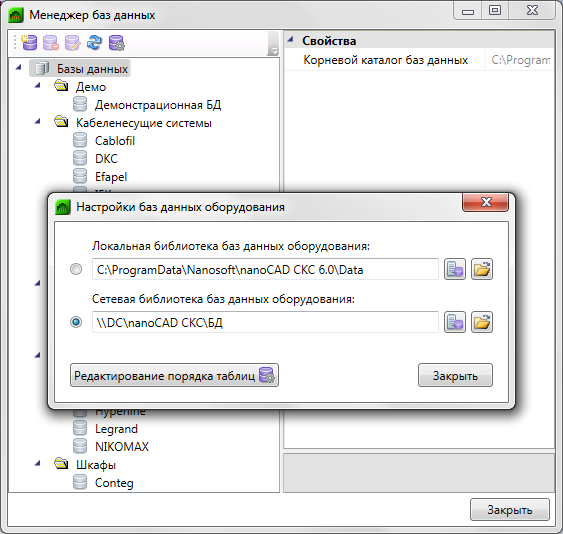Click the delete database toolbar icon
The width and height of the screenshot is (563, 534).
(51, 43)
